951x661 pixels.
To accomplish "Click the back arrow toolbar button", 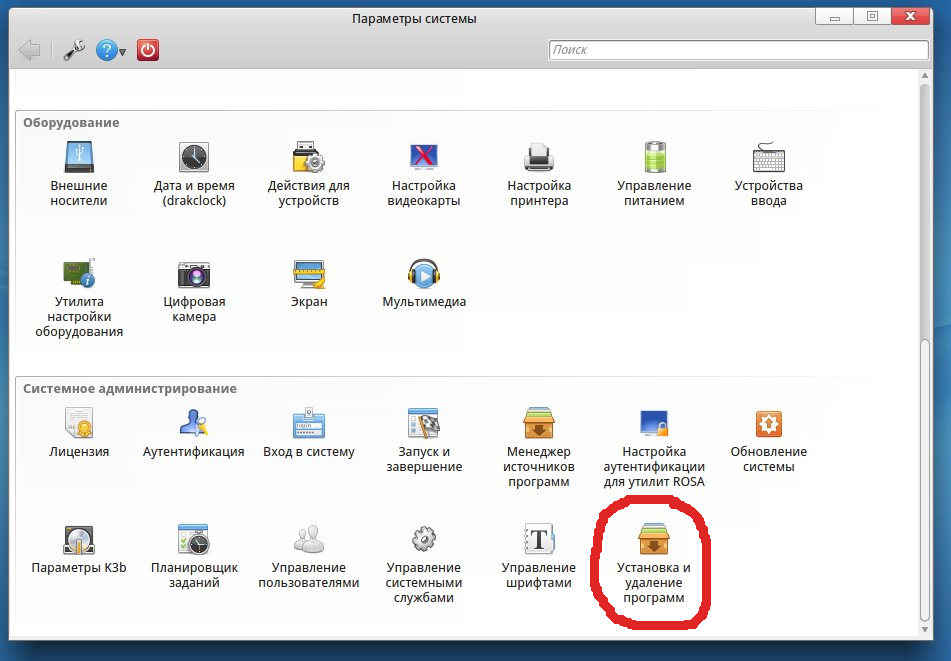I will [29, 50].
